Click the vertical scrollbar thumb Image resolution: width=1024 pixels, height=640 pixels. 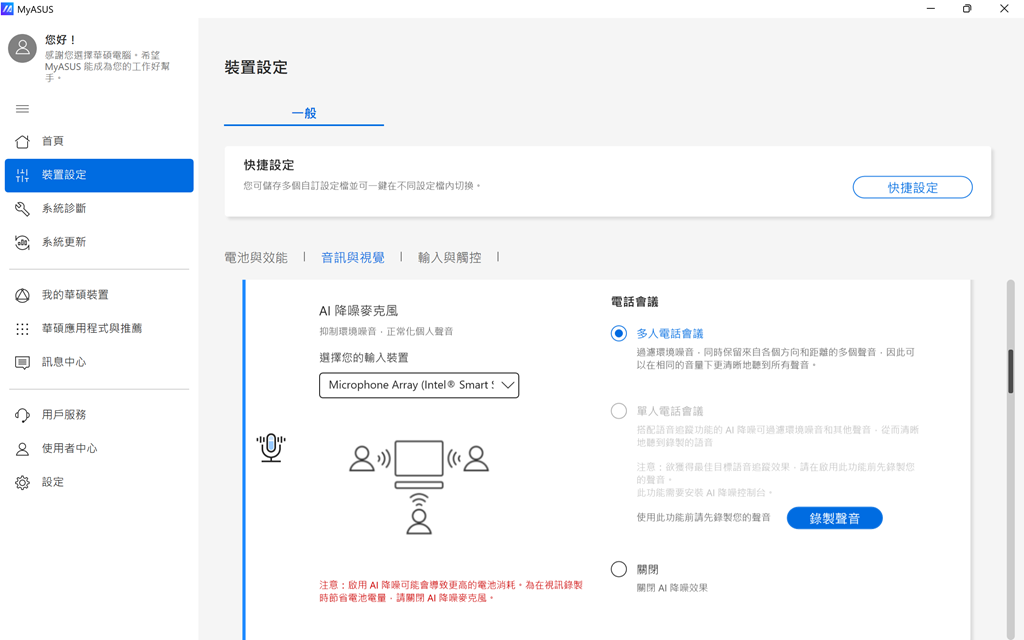(x=1010, y=371)
